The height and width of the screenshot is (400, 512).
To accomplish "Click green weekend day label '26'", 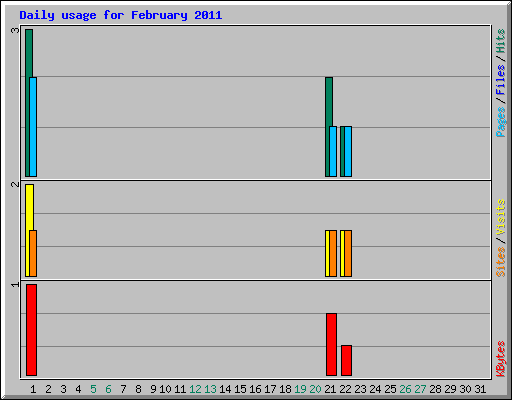I will (x=405, y=389).
